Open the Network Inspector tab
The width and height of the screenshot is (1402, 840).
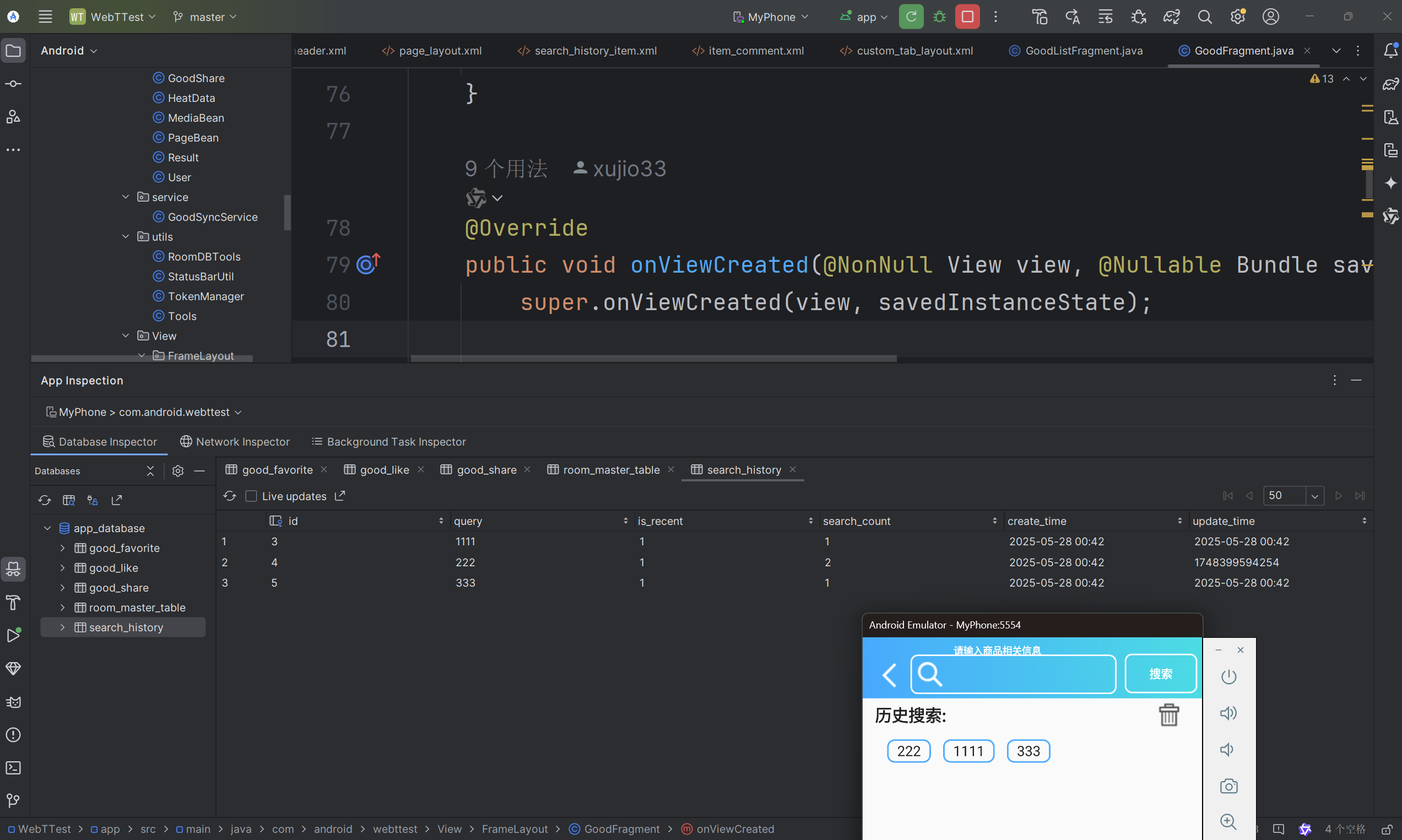tap(235, 442)
